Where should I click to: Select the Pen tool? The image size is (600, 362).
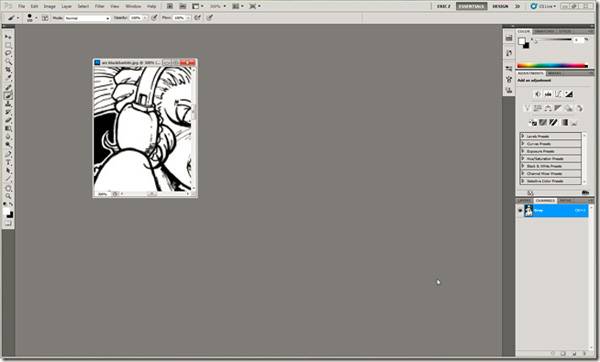8,154
